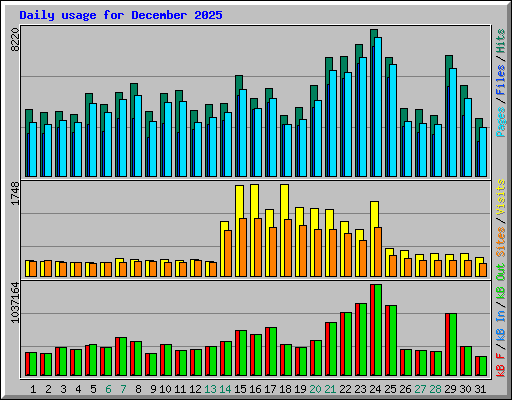The image size is (512, 400).
Task: Click the 'kB In' legend label
Action: click(x=501, y=326)
